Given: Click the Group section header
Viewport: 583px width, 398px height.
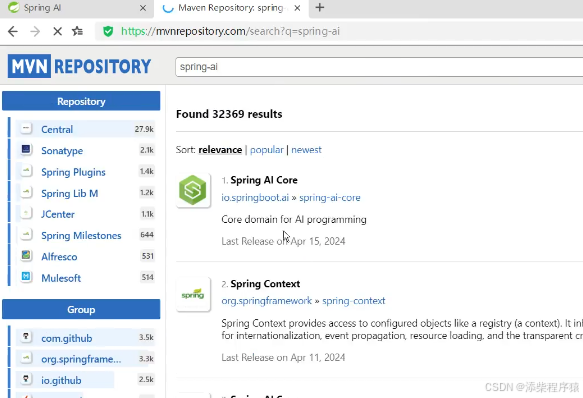Looking at the screenshot, I should [81, 309].
